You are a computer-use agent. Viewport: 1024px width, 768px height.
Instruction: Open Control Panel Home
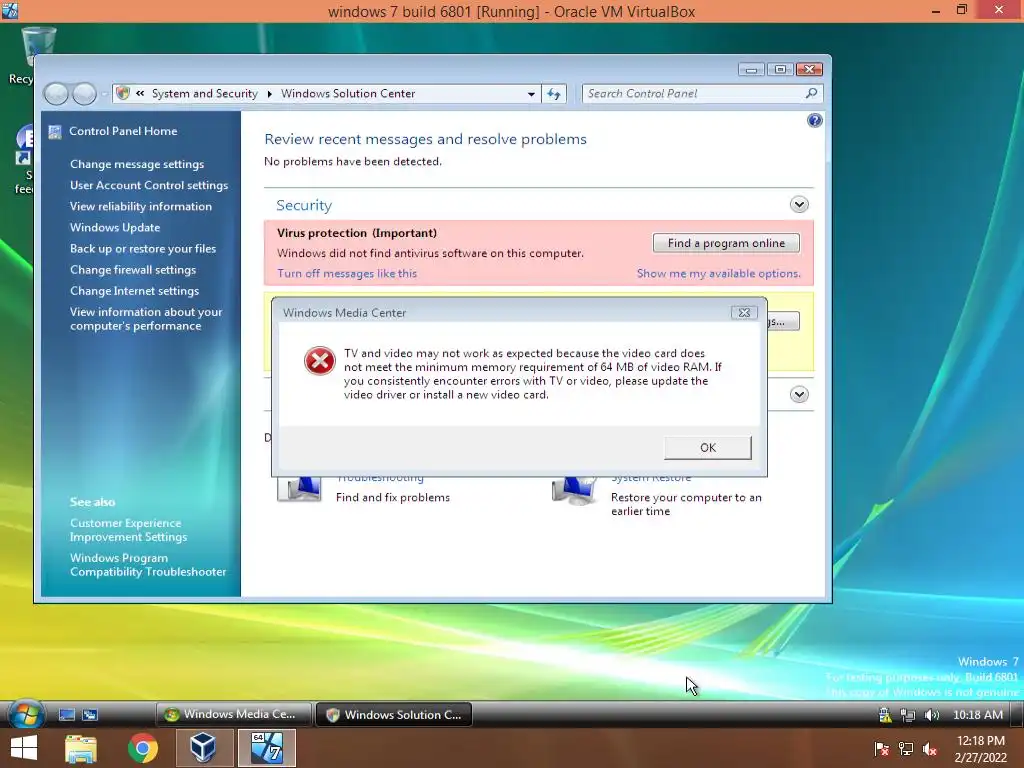pyautogui.click(x=123, y=131)
